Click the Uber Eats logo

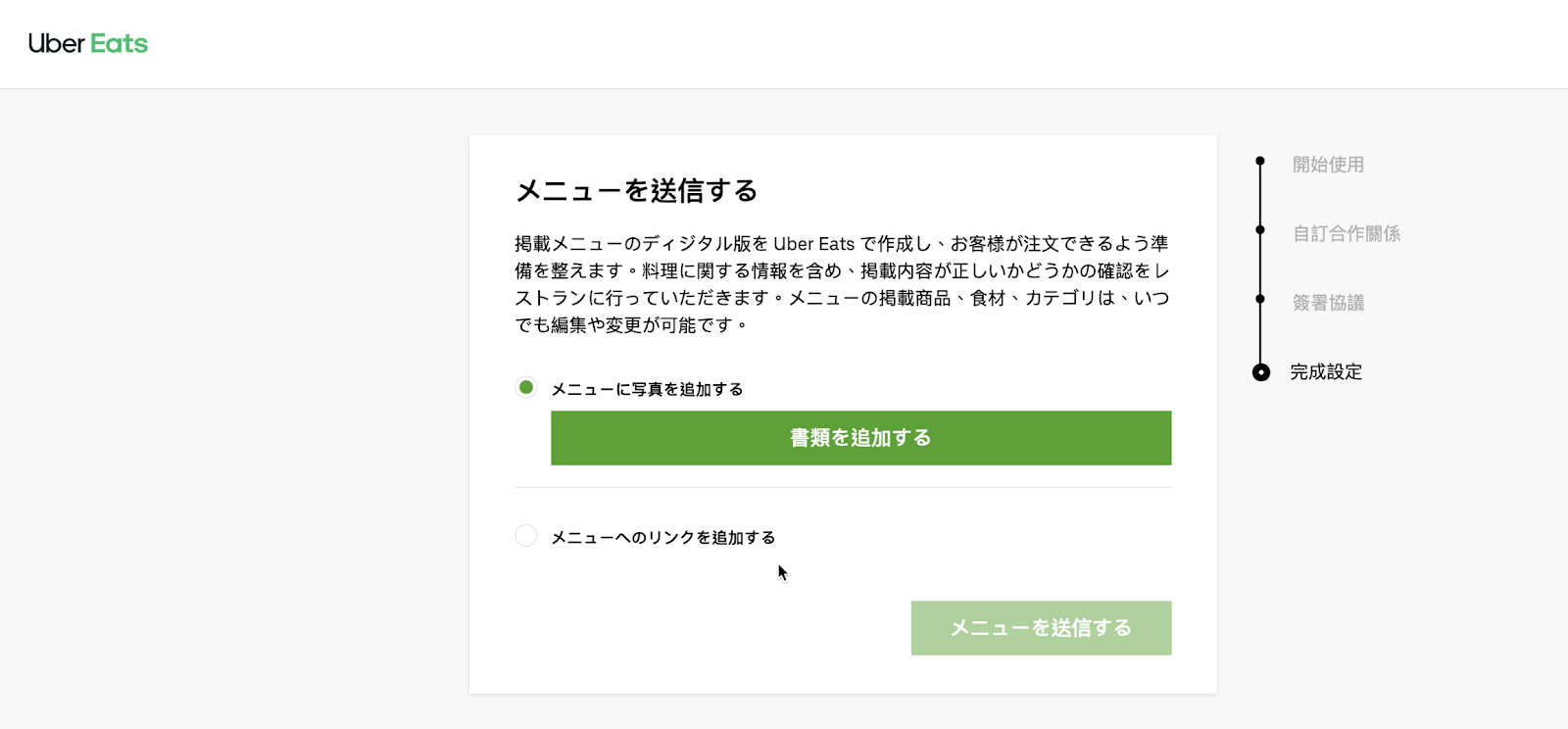click(86, 43)
